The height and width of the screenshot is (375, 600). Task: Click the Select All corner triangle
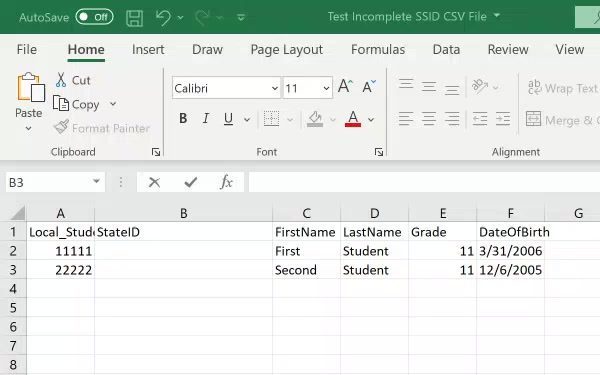tap(17, 213)
